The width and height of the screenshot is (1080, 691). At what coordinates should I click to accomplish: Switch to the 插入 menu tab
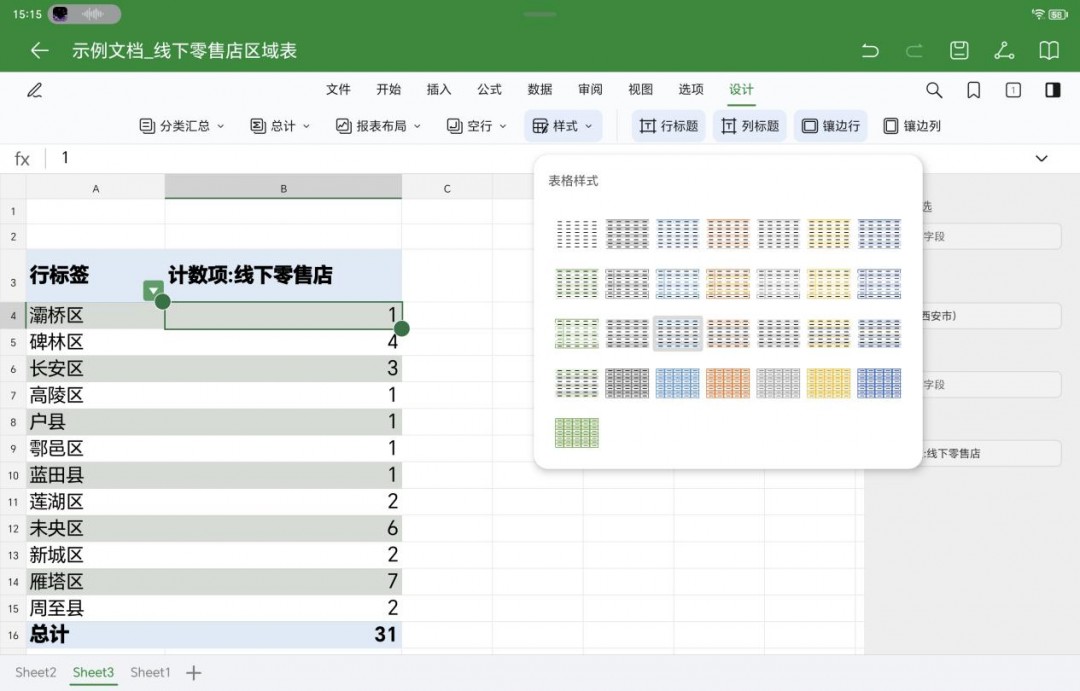[x=439, y=89]
